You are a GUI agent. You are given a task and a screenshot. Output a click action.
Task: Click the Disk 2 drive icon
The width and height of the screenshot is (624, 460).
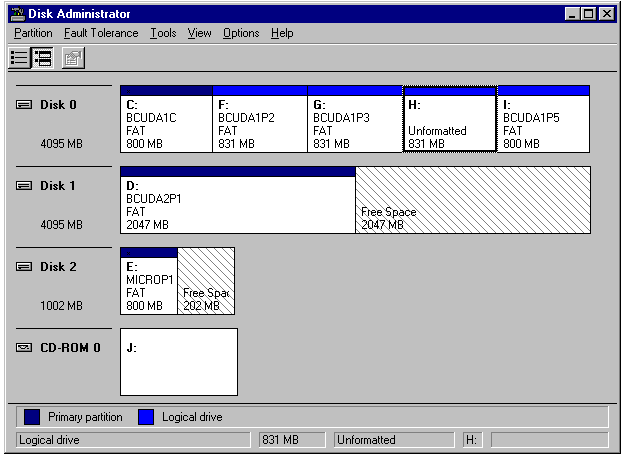(25, 267)
